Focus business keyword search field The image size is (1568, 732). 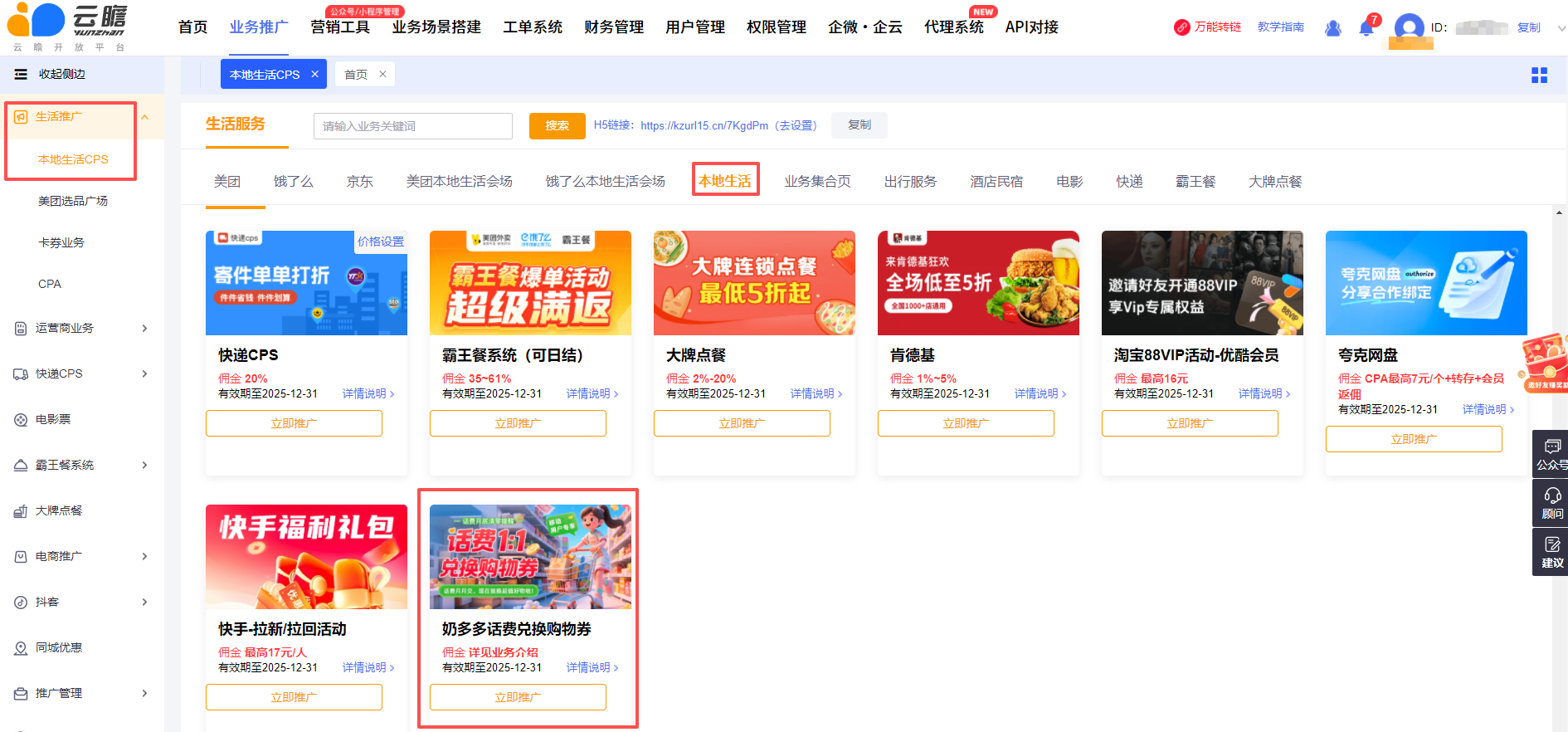click(413, 126)
